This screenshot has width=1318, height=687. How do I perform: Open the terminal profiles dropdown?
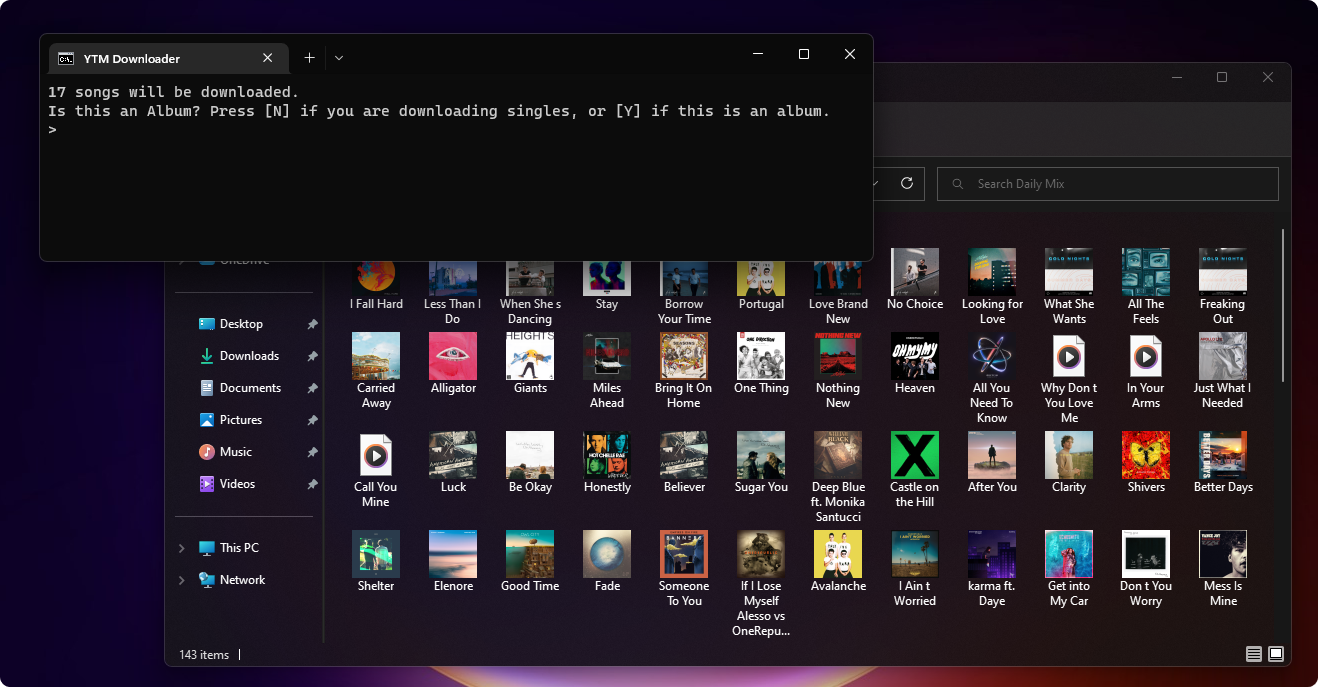point(339,58)
